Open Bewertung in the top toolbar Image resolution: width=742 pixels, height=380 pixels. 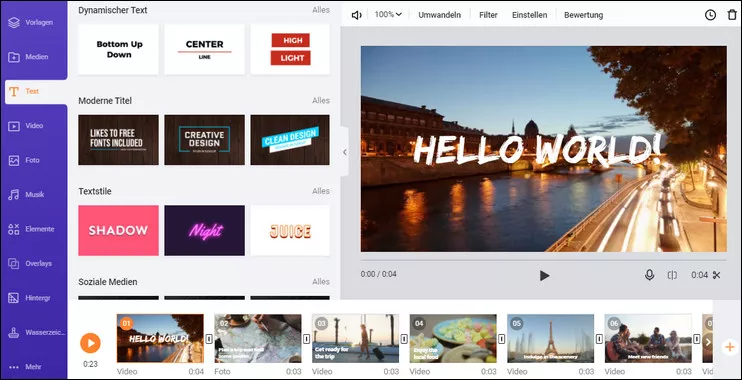pyautogui.click(x=583, y=15)
